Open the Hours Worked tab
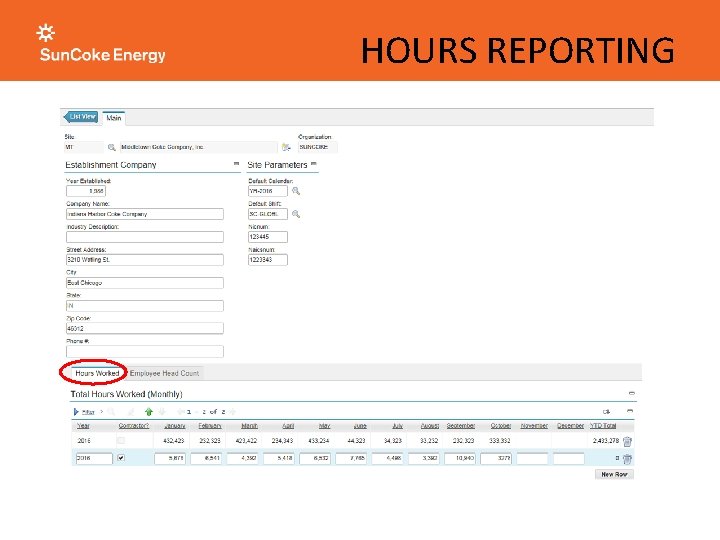 pyautogui.click(x=97, y=373)
